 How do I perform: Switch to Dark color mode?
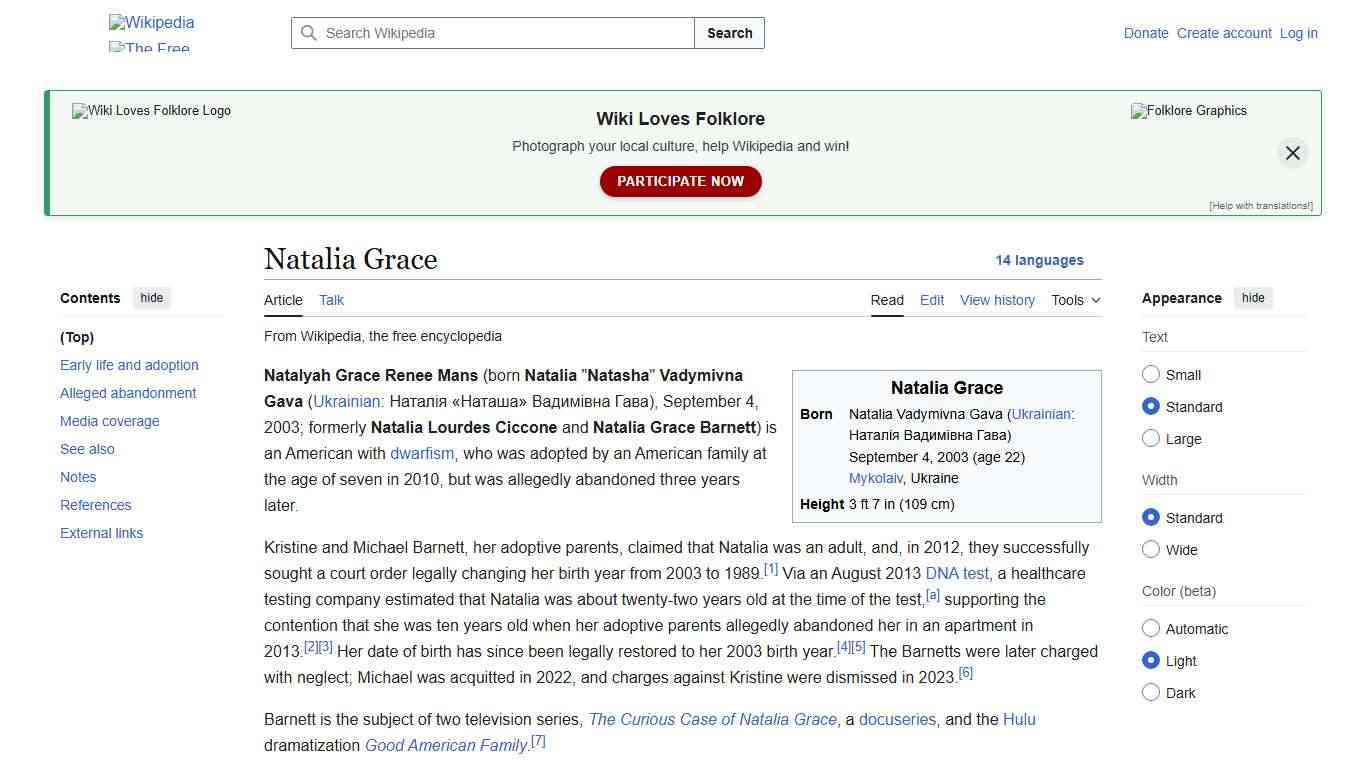click(1151, 692)
